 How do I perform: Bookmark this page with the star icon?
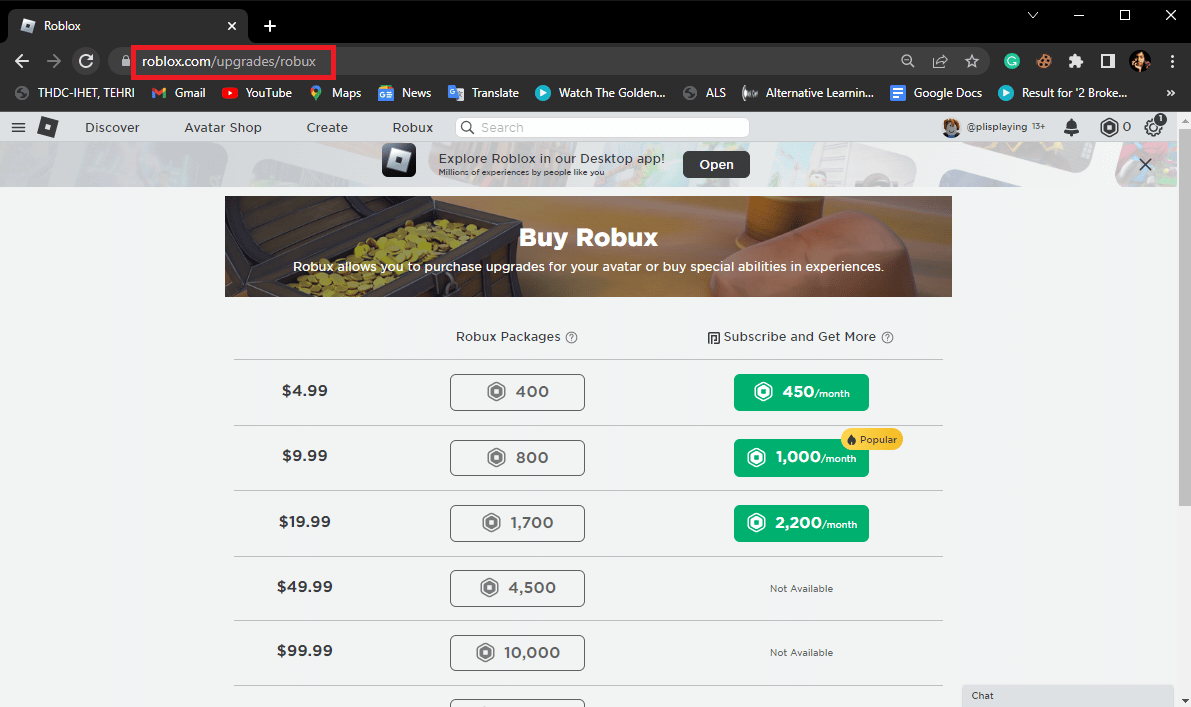(971, 62)
